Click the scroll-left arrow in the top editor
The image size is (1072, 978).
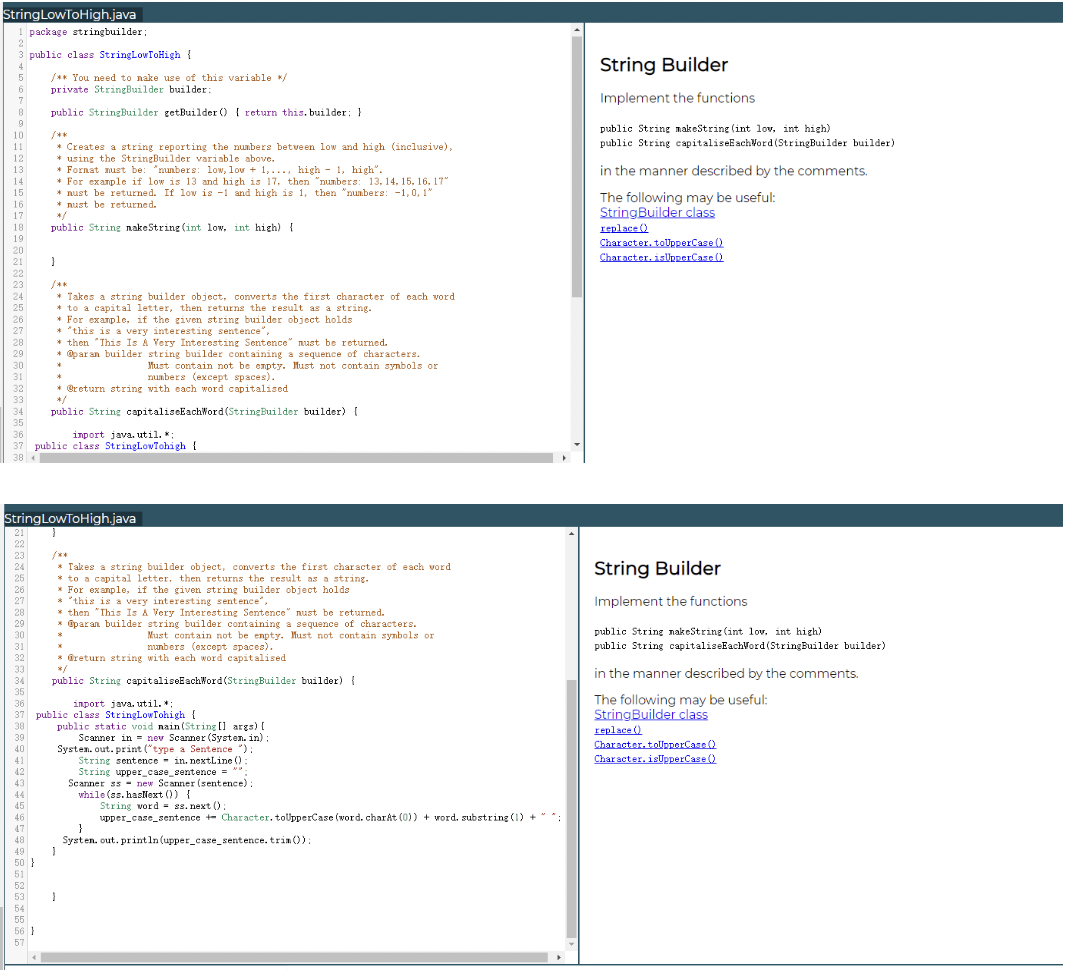pos(33,458)
